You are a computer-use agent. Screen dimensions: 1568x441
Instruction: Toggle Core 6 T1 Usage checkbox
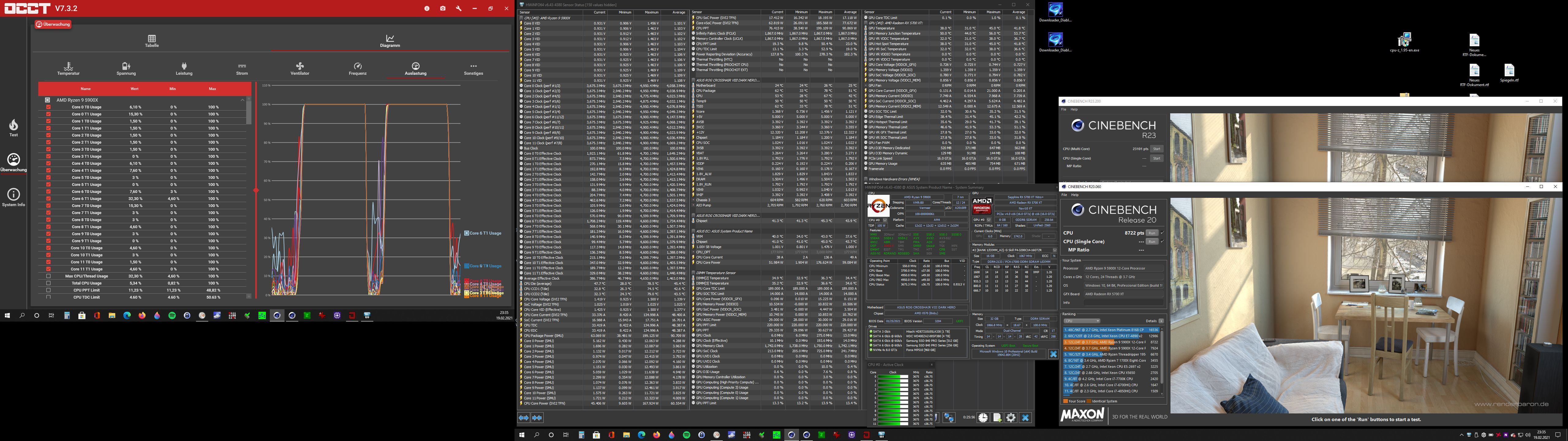(x=48, y=198)
